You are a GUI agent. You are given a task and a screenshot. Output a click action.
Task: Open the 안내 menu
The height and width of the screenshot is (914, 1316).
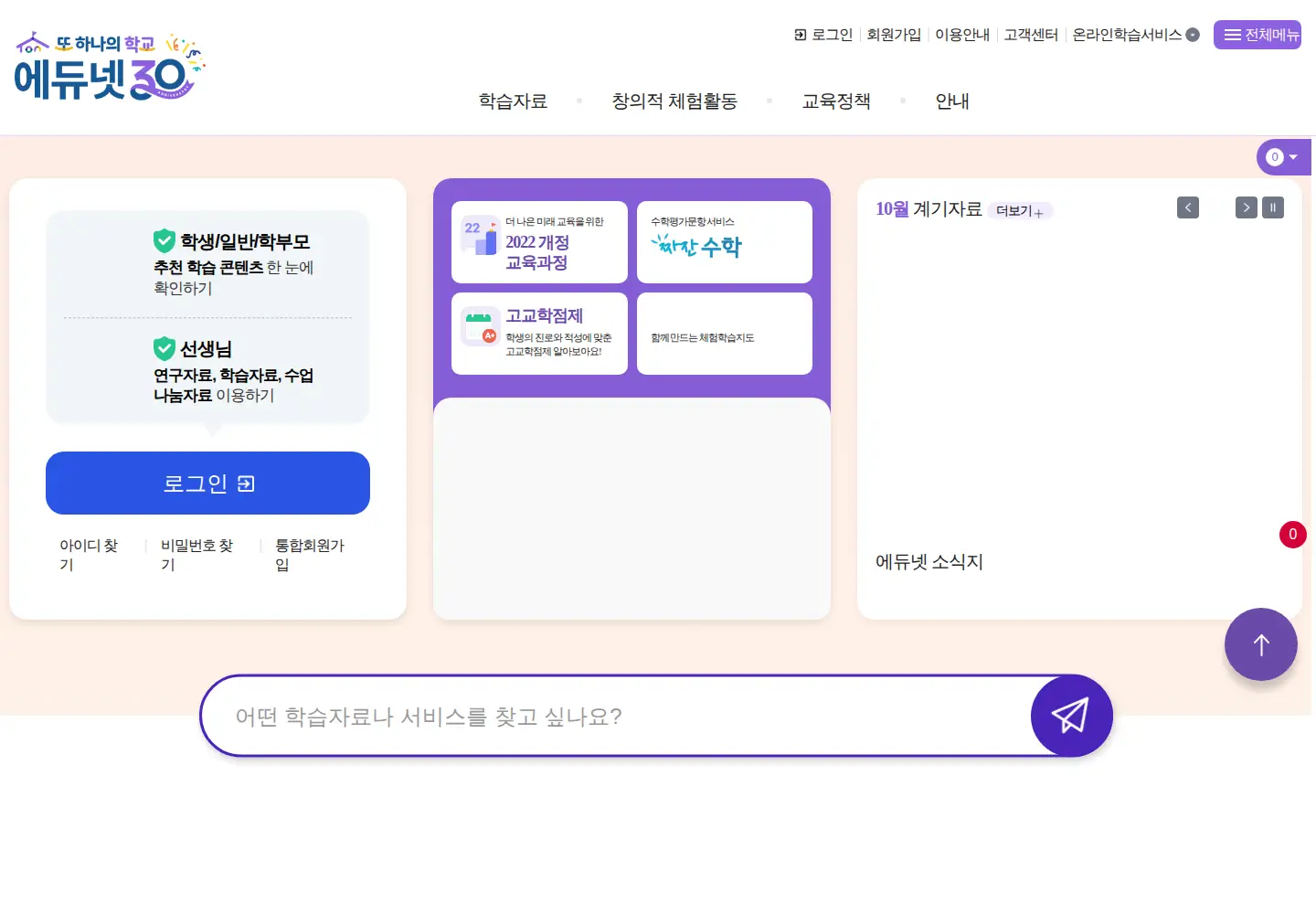coord(952,101)
